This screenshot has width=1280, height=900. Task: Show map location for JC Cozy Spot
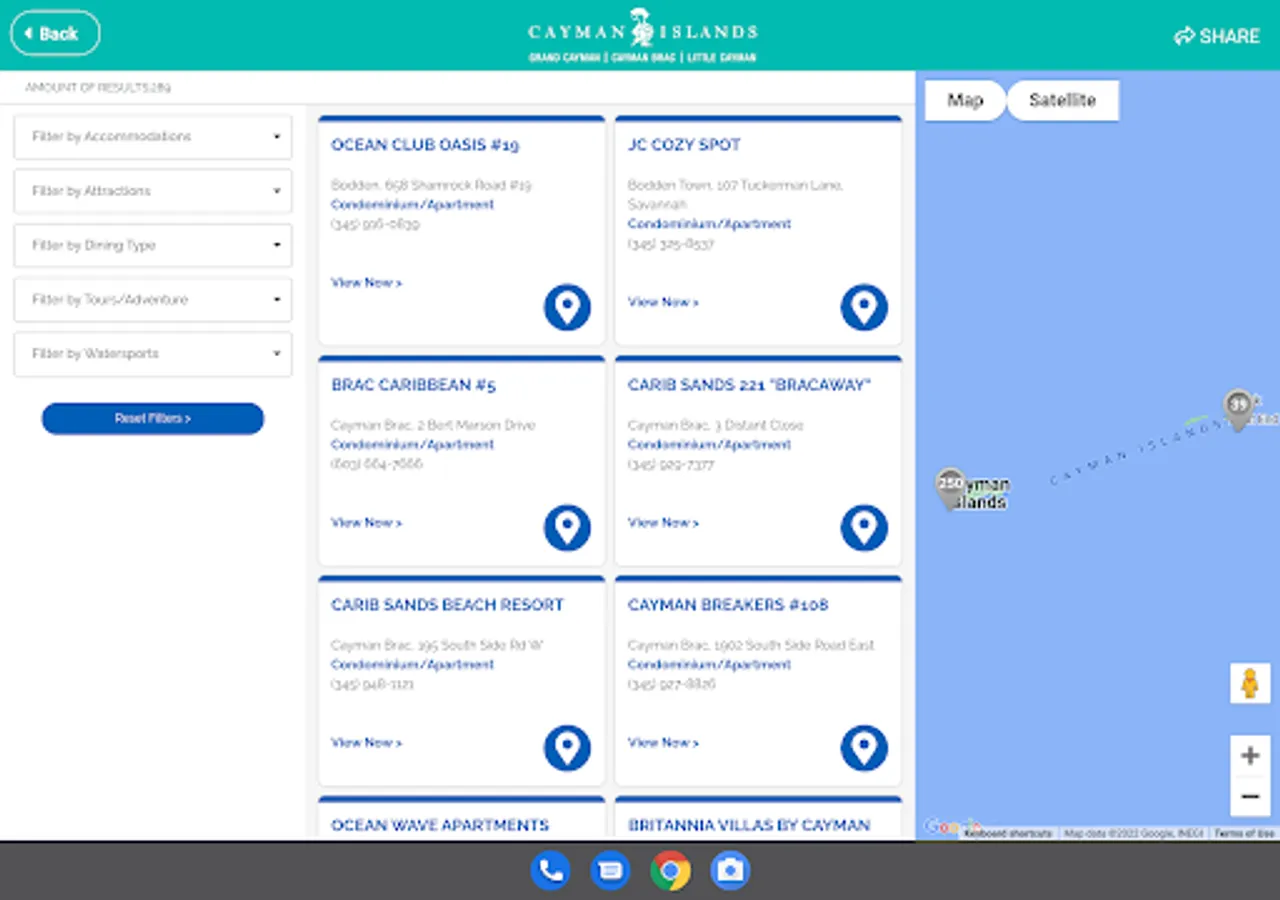864,307
